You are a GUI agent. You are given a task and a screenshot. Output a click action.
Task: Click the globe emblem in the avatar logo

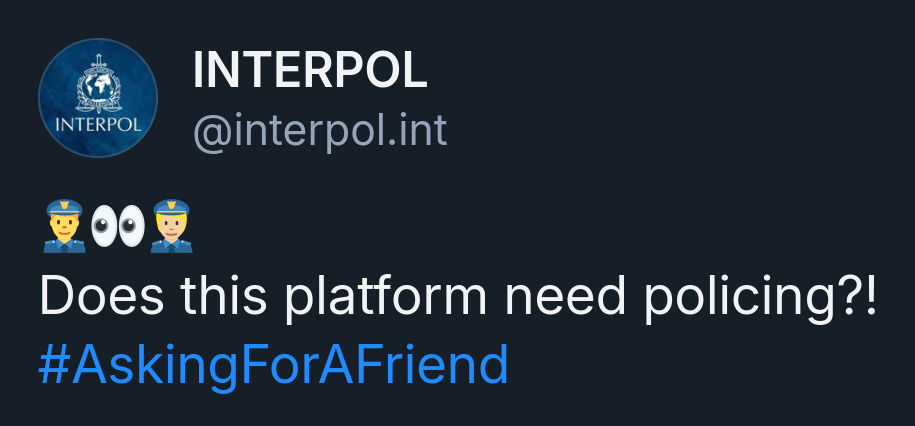tap(98, 86)
